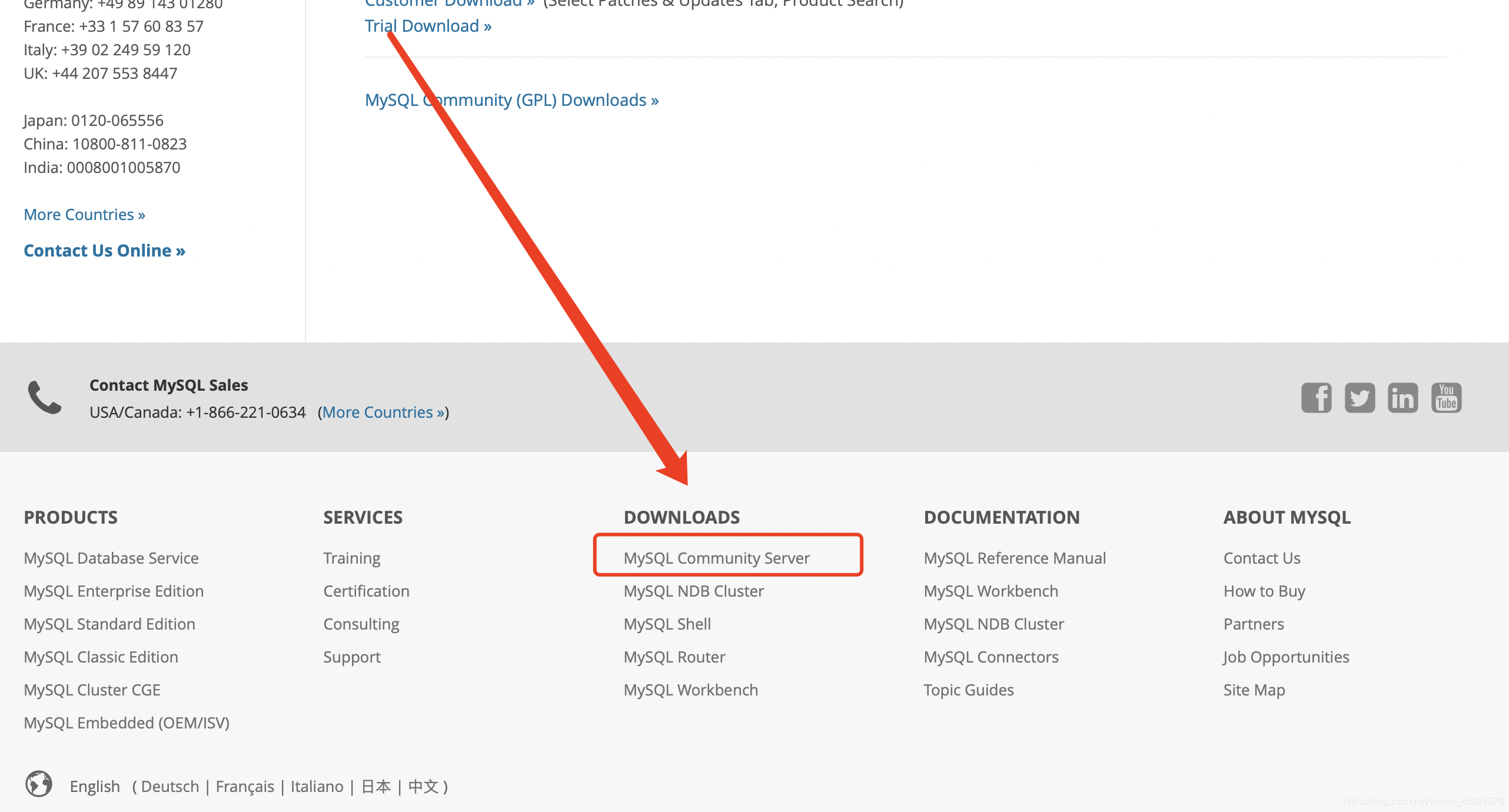Open the Training services link
Image resolution: width=1509 pixels, height=812 pixels.
click(351, 558)
